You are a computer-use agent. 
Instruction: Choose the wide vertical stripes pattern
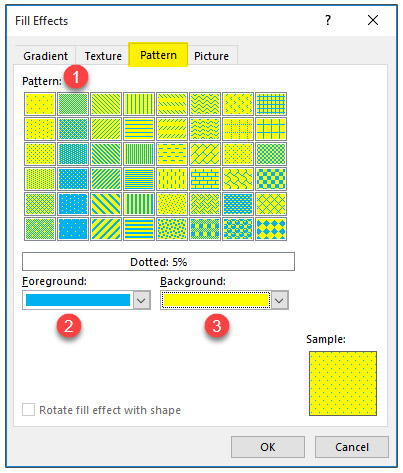139,204
